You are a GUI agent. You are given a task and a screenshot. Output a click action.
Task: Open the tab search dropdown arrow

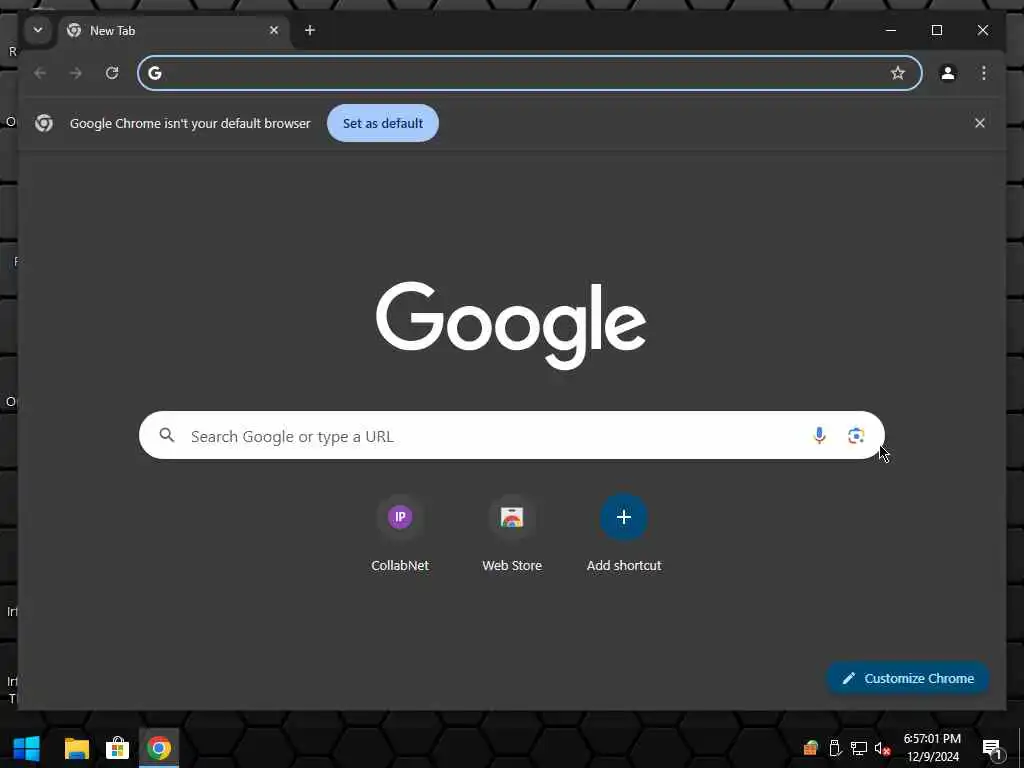click(x=38, y=30)
